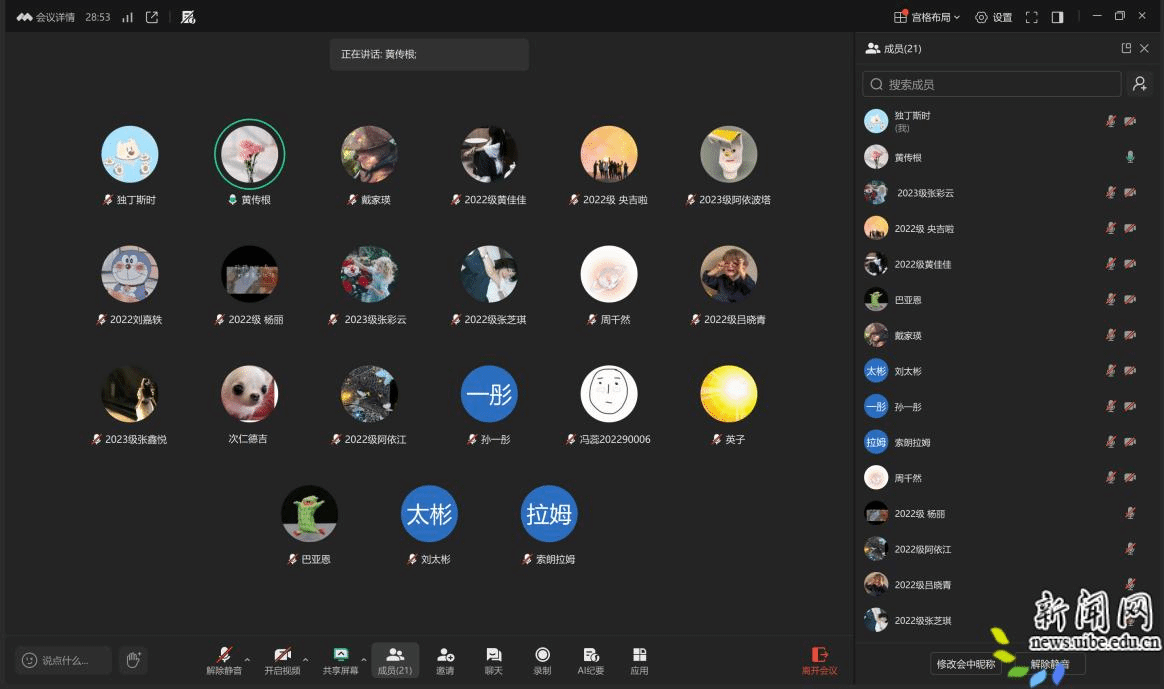Toggle 开启视频 camera button
The image size is (1164, 689).
[x=282, y=660]
